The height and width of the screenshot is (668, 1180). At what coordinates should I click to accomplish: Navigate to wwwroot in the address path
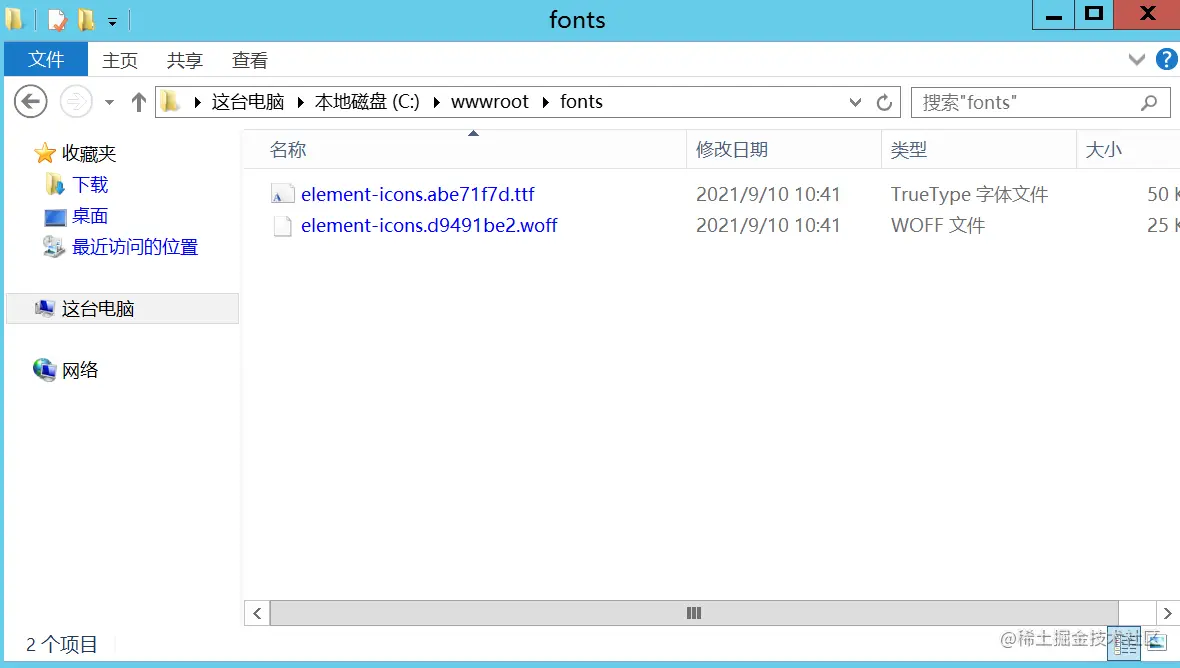pos(490,102)
